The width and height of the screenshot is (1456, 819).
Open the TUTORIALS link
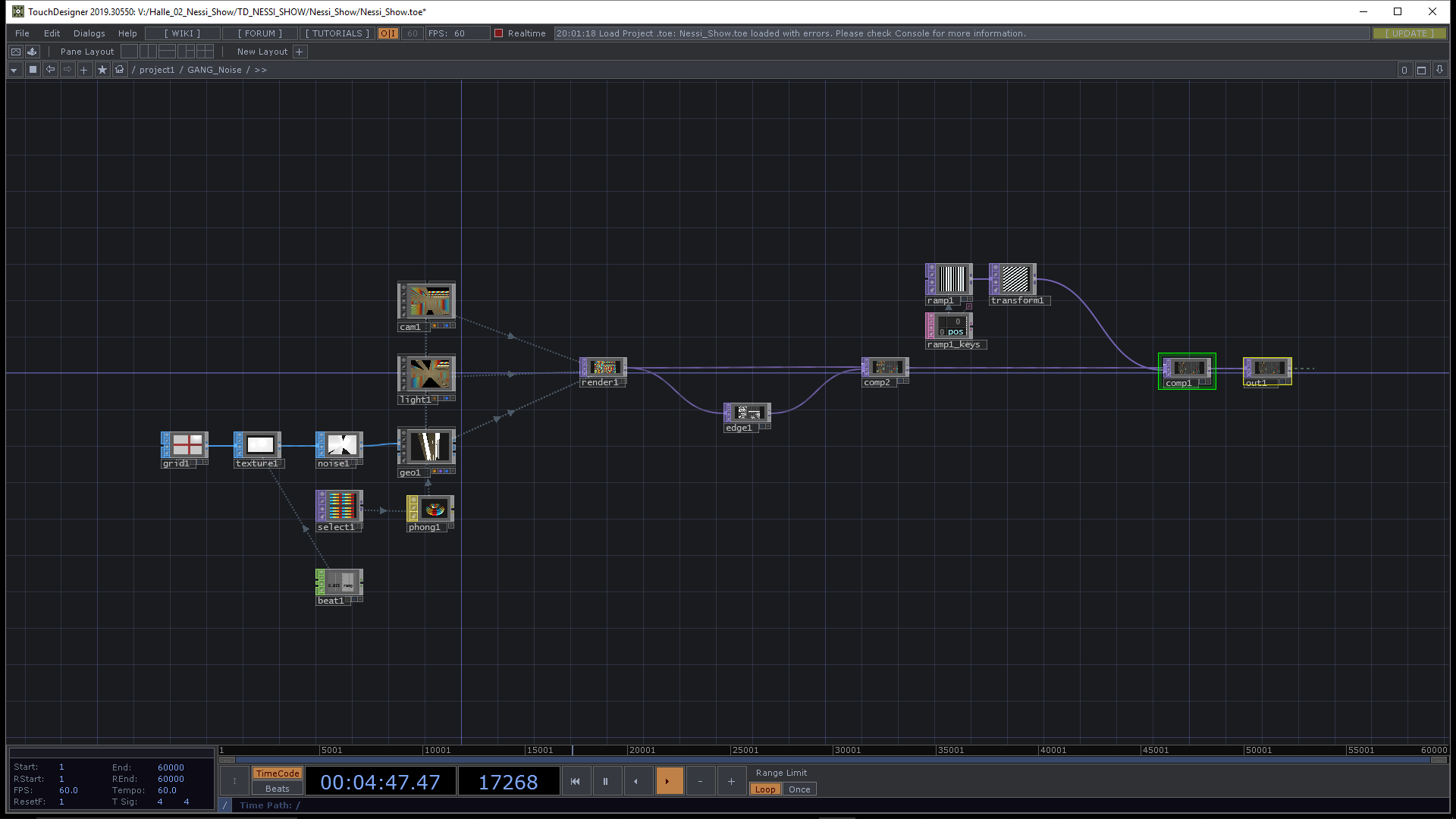[337, 33]
